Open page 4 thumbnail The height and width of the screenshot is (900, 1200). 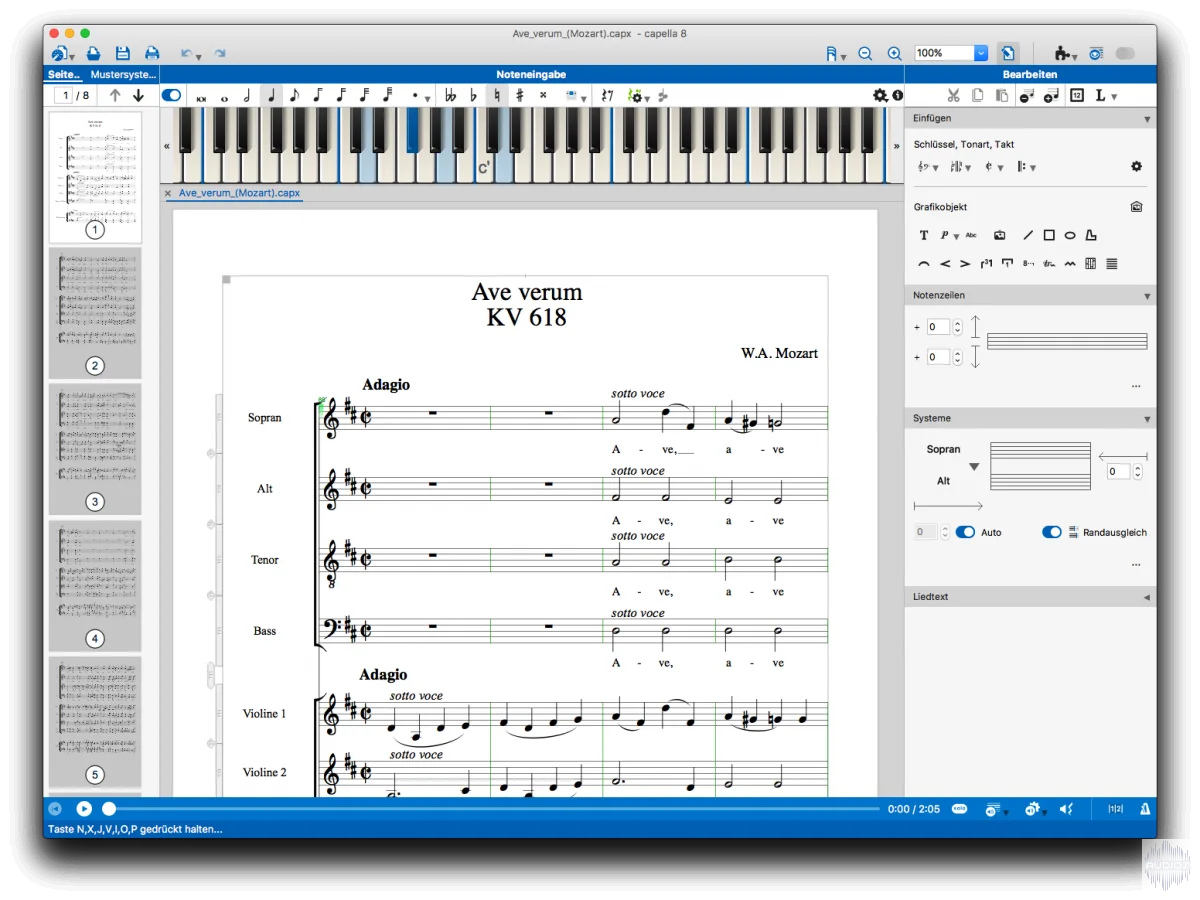click(95, 584)
